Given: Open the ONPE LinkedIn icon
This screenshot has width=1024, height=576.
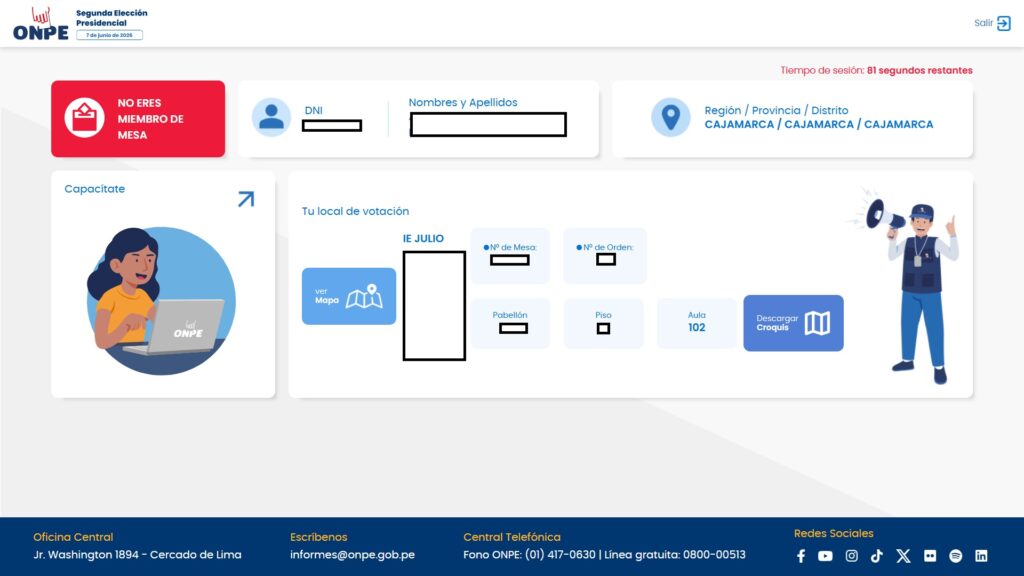Looking at the screenshot, I should pos(981,556).
